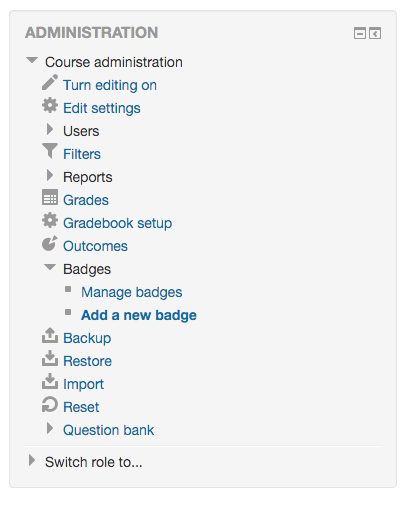Expand the Switch role to... section
Viewport: 410px width, 506px height.
click(32, 460)
